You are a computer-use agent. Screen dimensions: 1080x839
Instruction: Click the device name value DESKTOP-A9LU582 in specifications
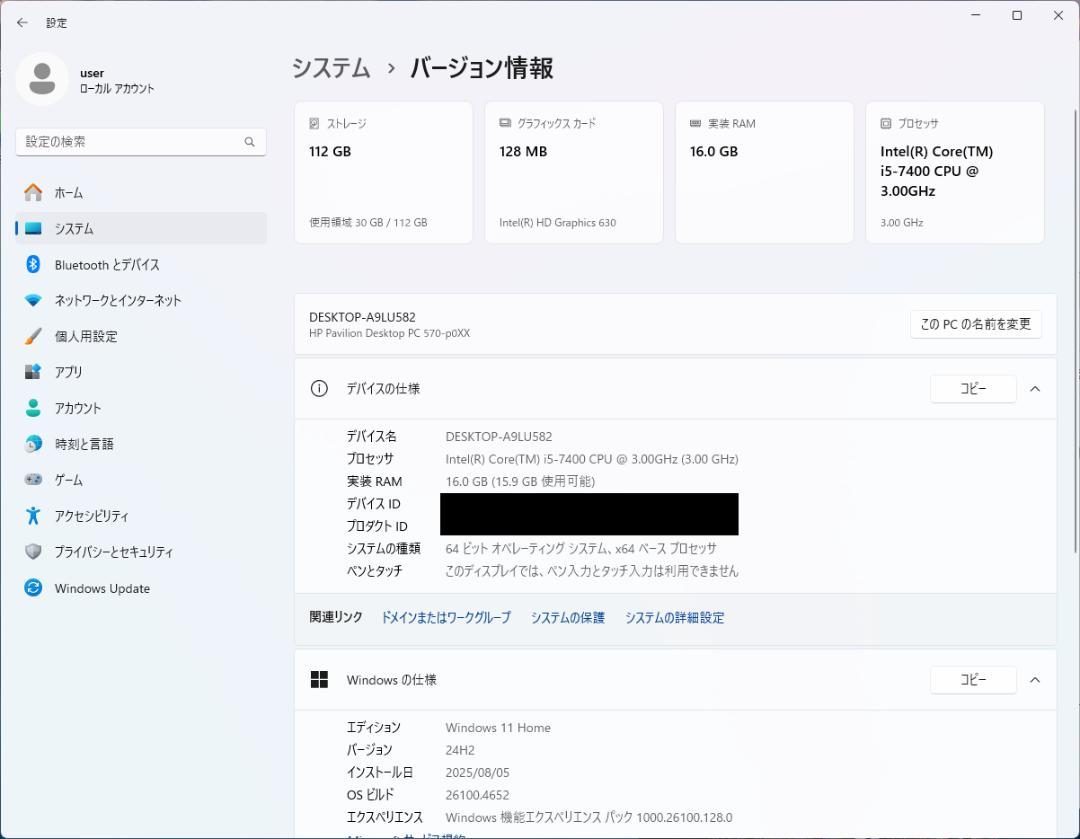click(499, 437)
